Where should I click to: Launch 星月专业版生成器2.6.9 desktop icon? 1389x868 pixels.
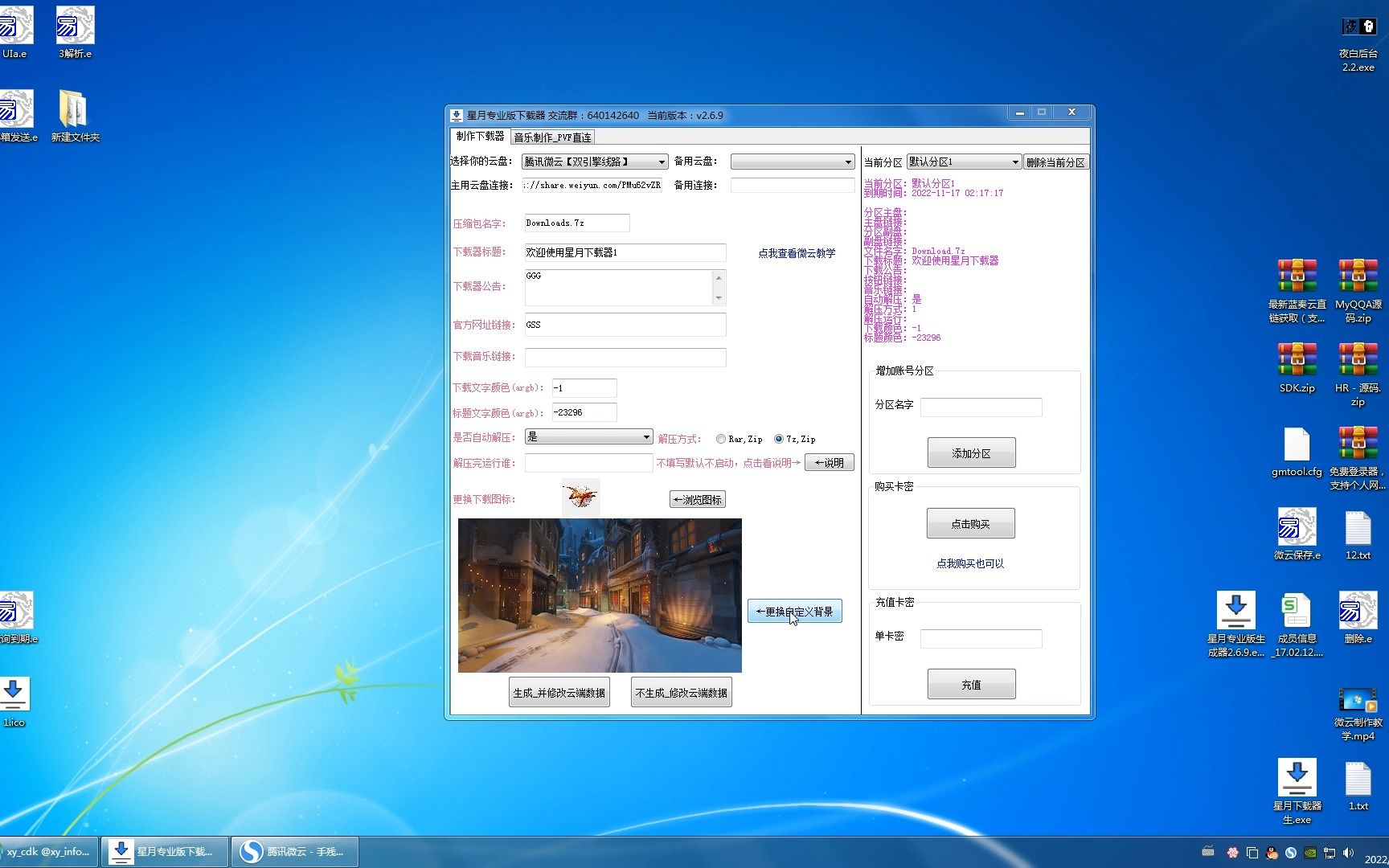point(1235,624)
